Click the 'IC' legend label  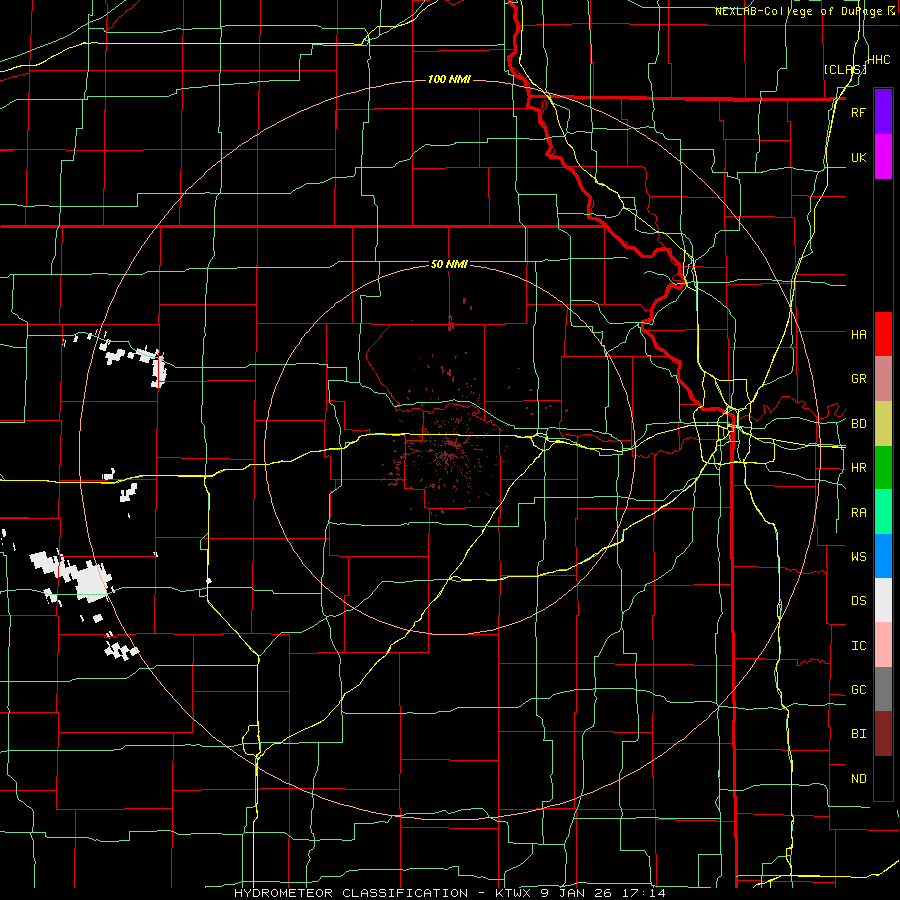858,646
